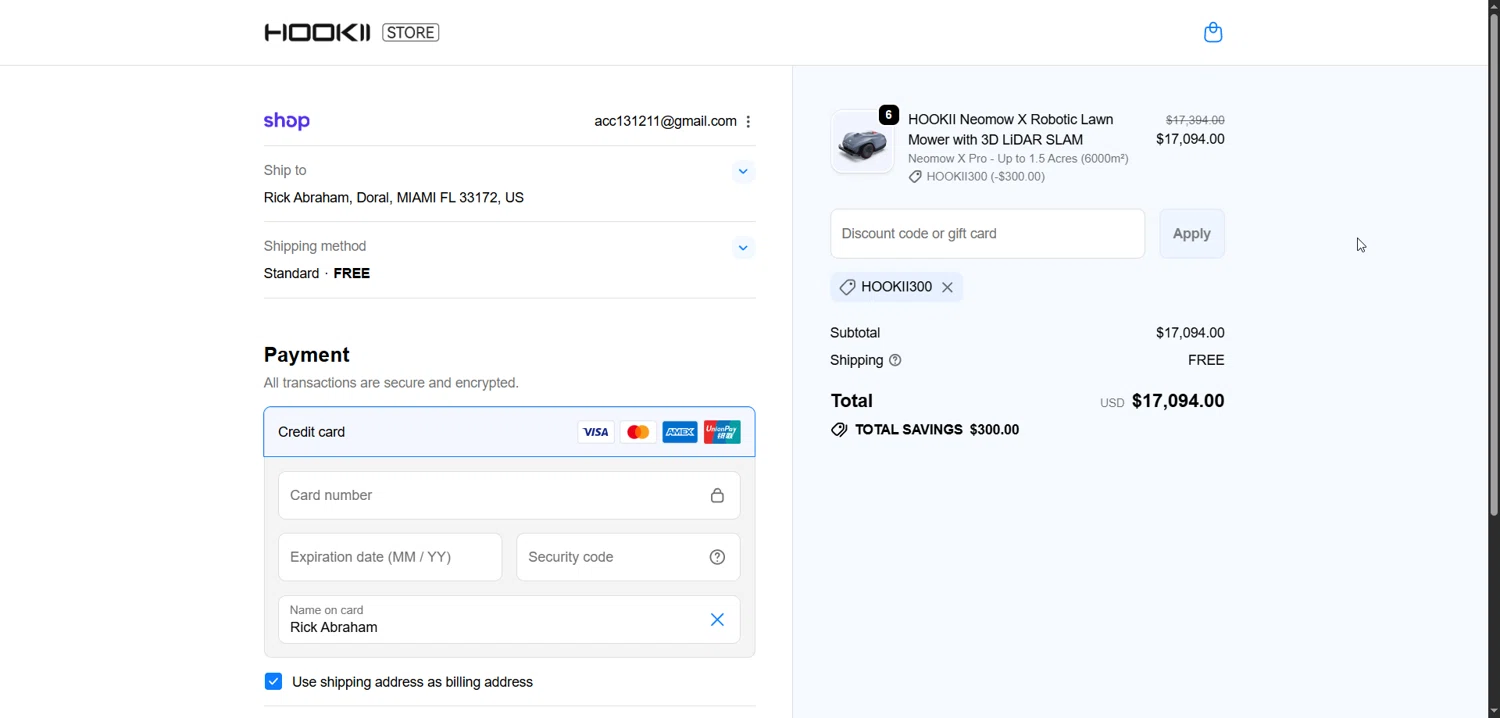Select the Credit card payment option
Viewport: 1500px width, 718px height.
[509, 432]
